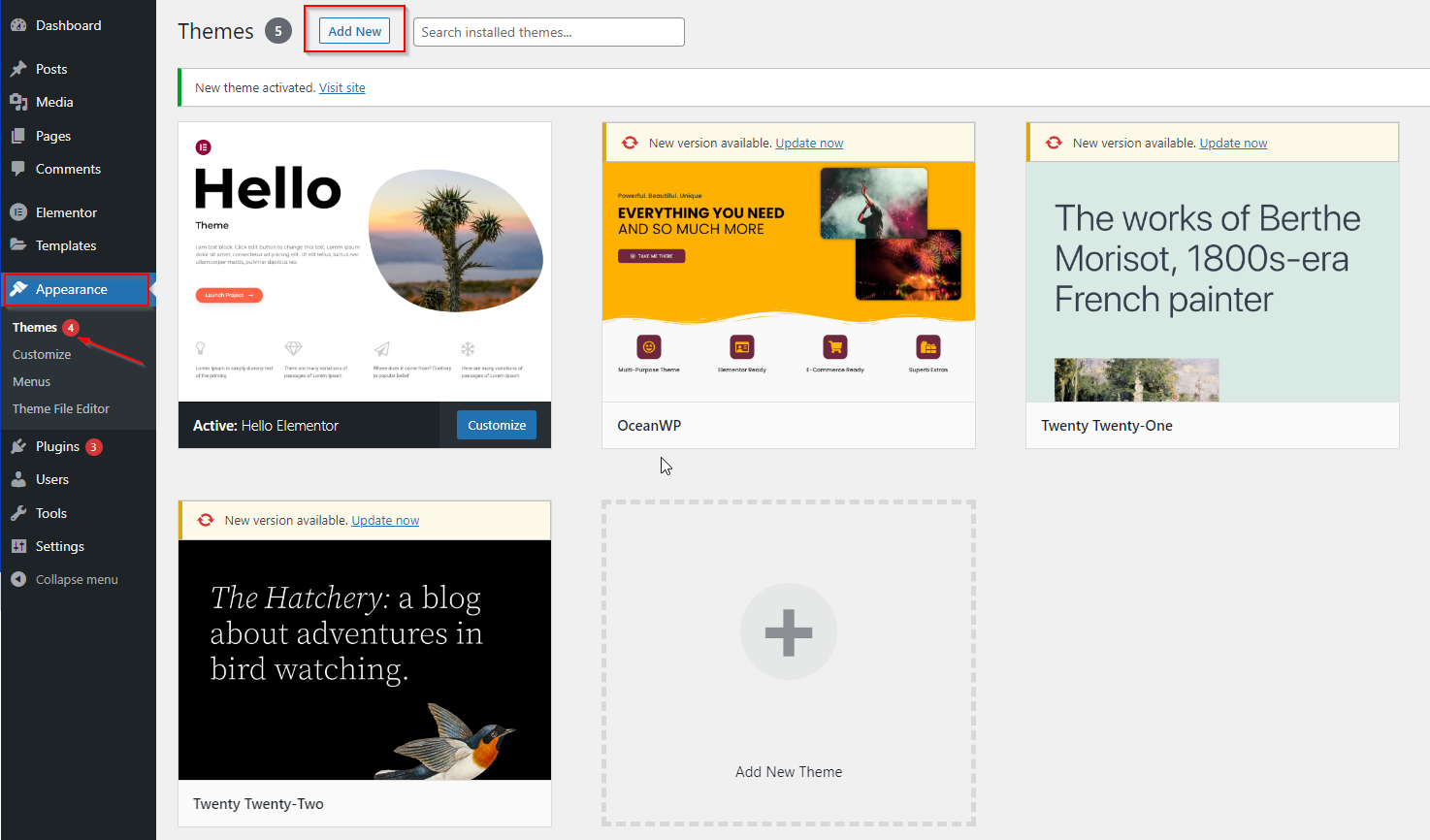Click the Themes page heading
Viewport: 1430px width, 840px height.
(215, 31)
